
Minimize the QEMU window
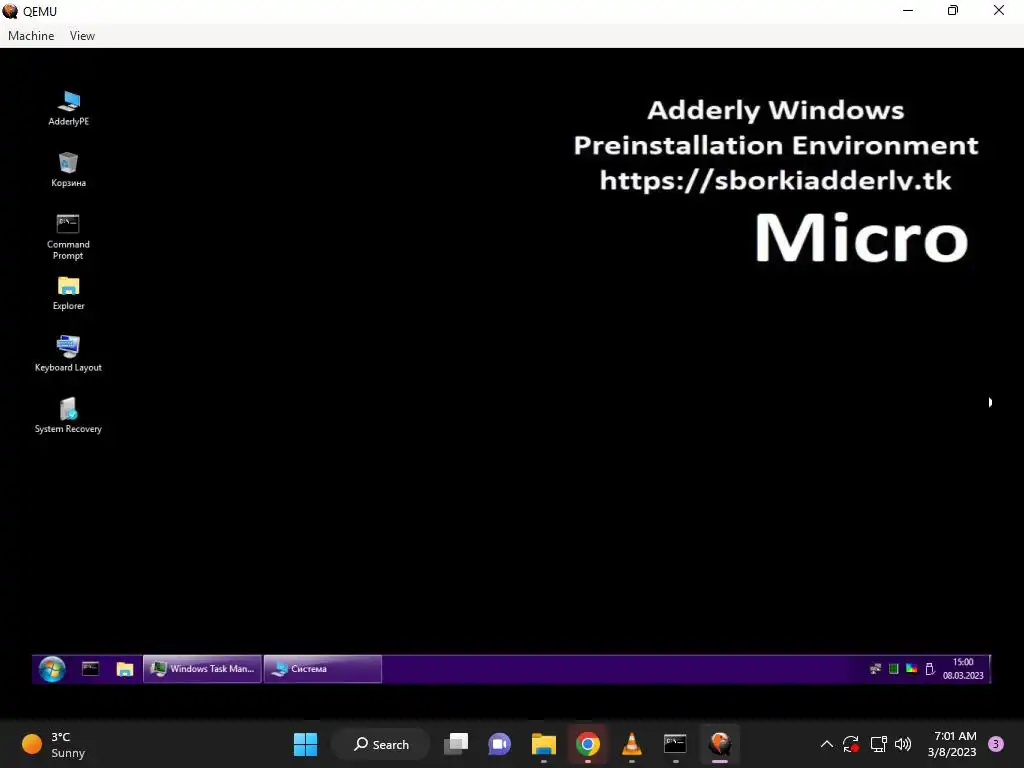click(908, 10)
